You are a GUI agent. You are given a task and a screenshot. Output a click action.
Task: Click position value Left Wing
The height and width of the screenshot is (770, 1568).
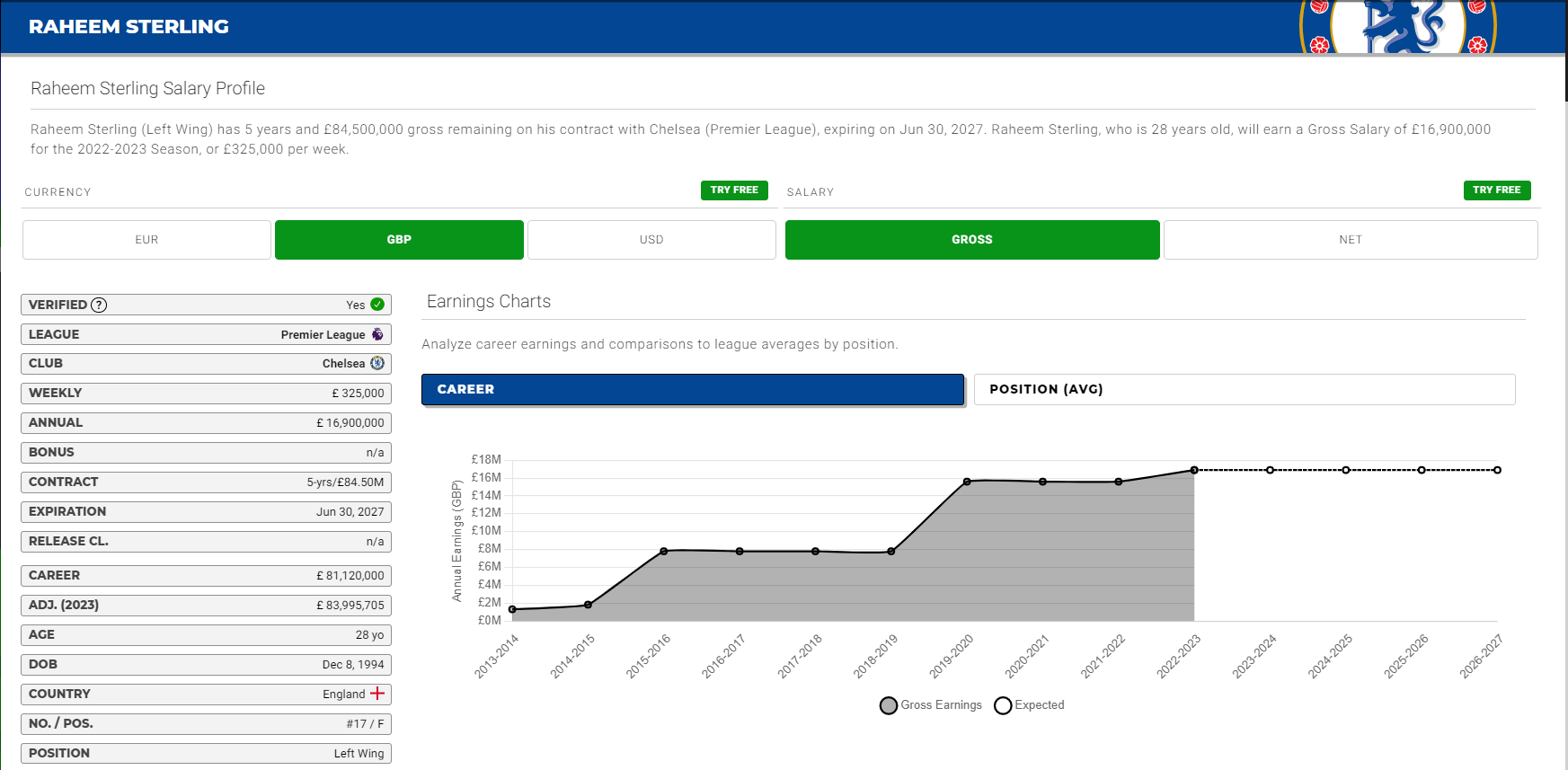(359, 753)
